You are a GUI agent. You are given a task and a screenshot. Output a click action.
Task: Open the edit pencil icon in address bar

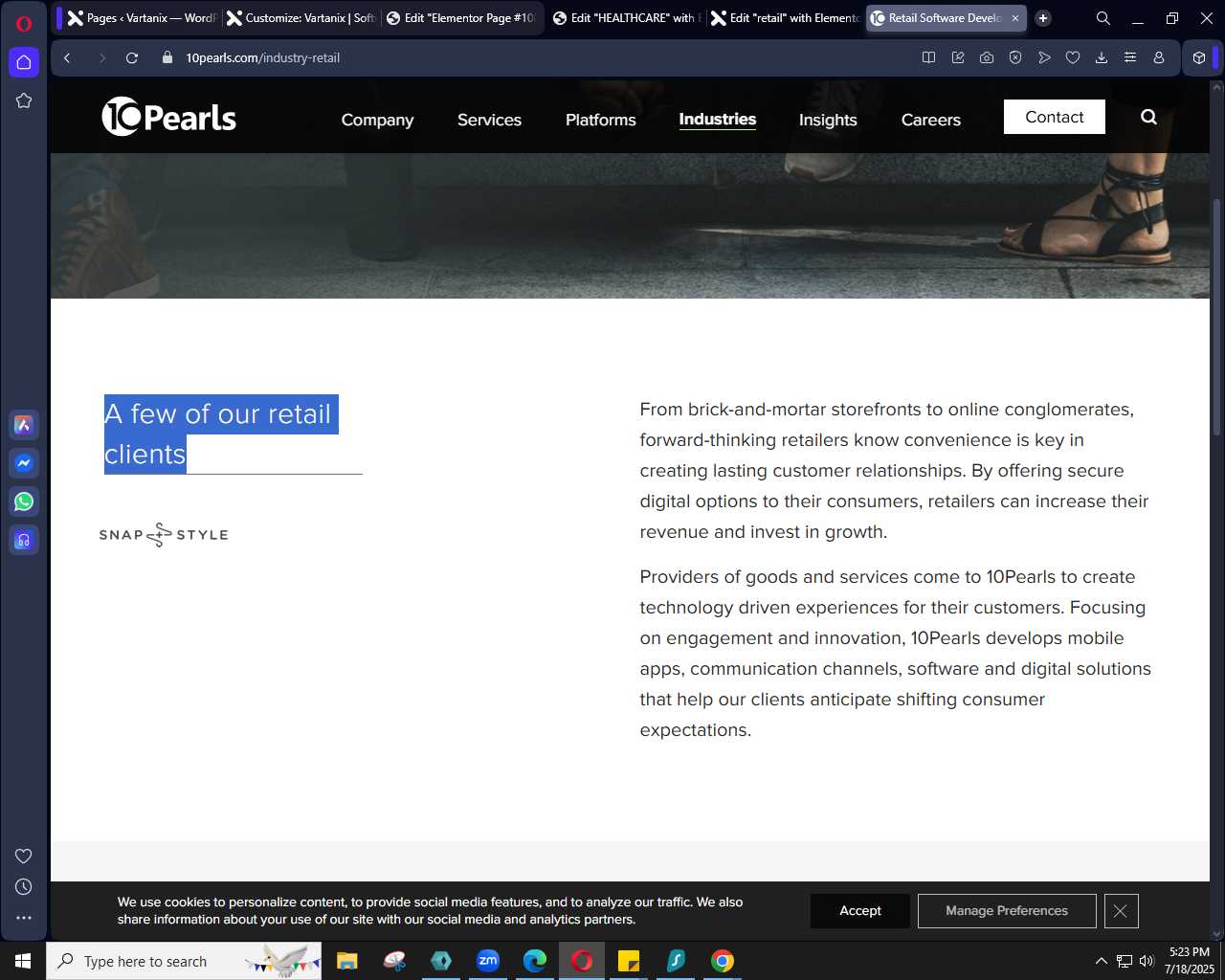958,57
